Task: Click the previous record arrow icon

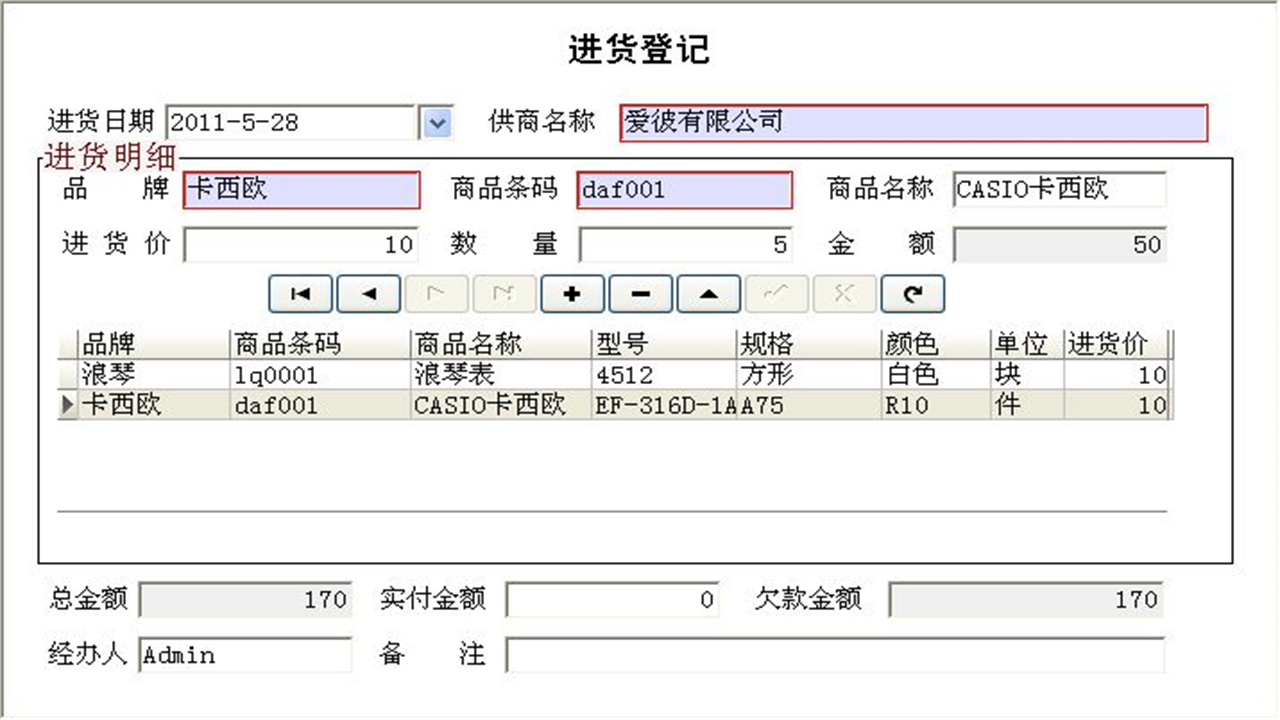Action: coord(368,293)
